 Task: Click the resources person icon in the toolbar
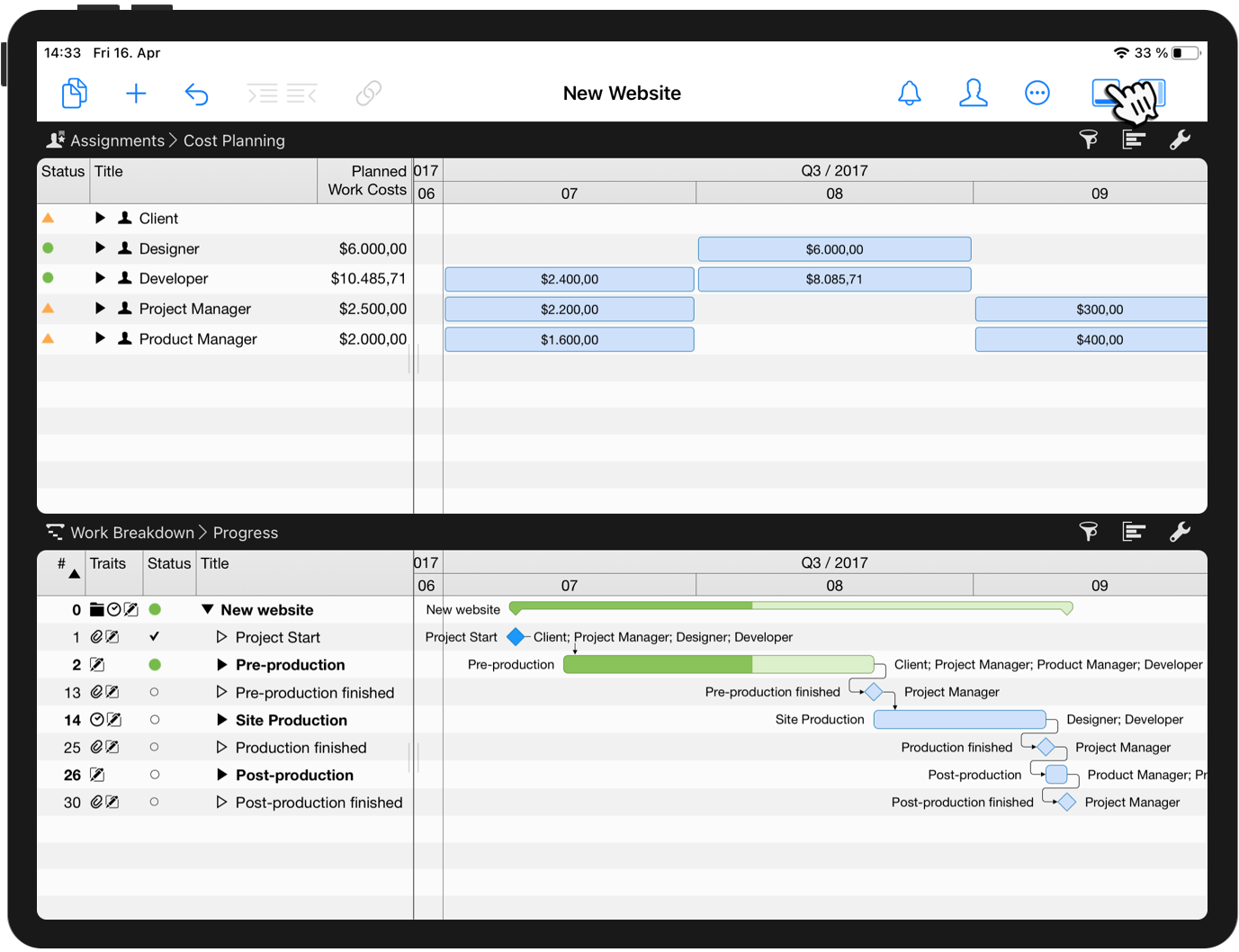tap(974, 93)
